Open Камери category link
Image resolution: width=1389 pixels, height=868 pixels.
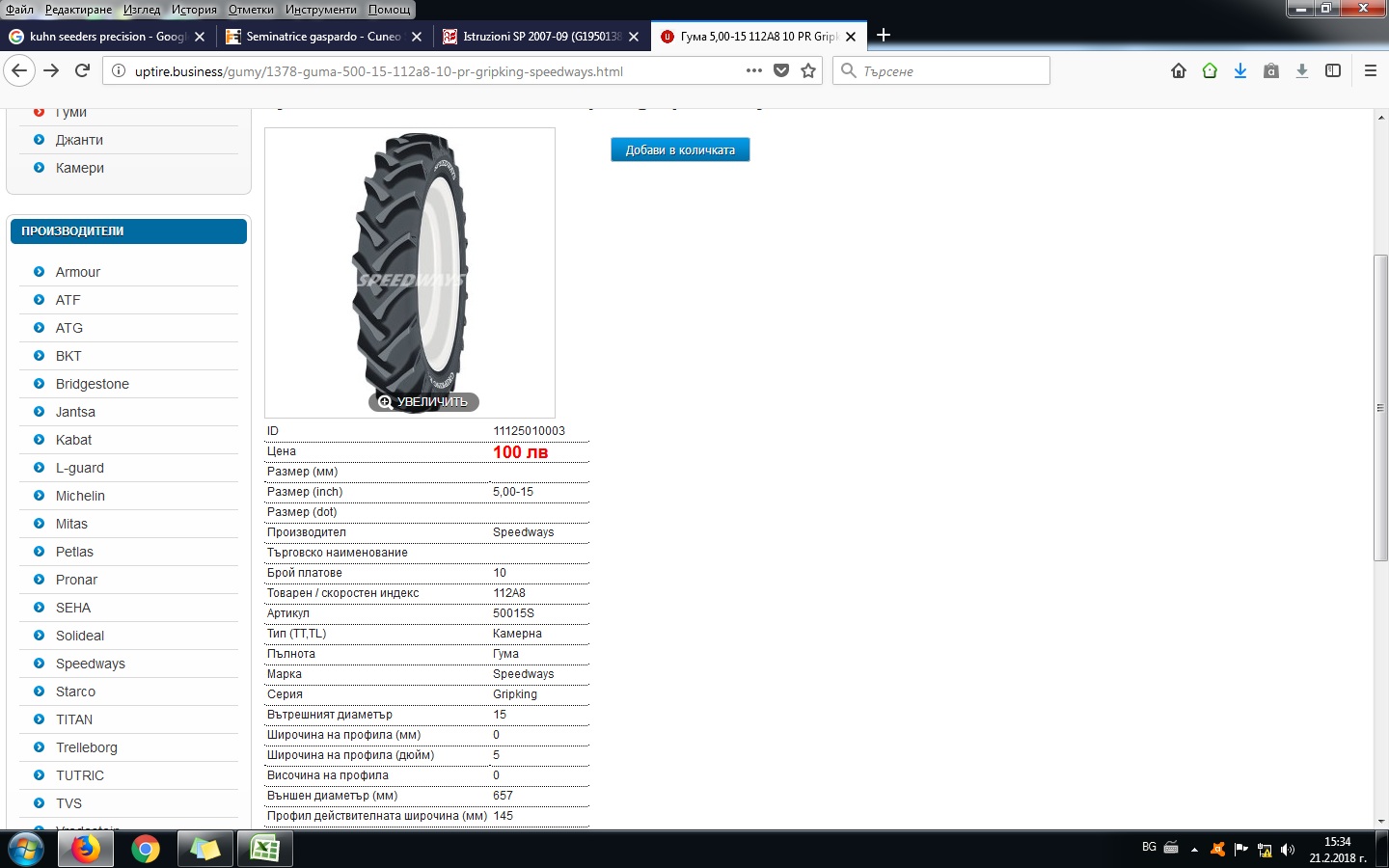(80, 168)
